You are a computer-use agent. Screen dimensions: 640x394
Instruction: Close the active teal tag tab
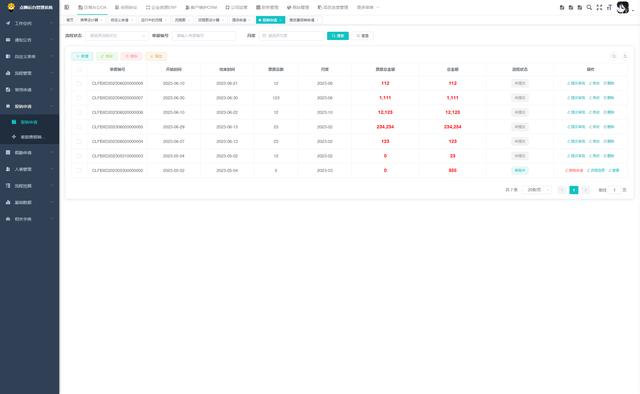[281, 20]
